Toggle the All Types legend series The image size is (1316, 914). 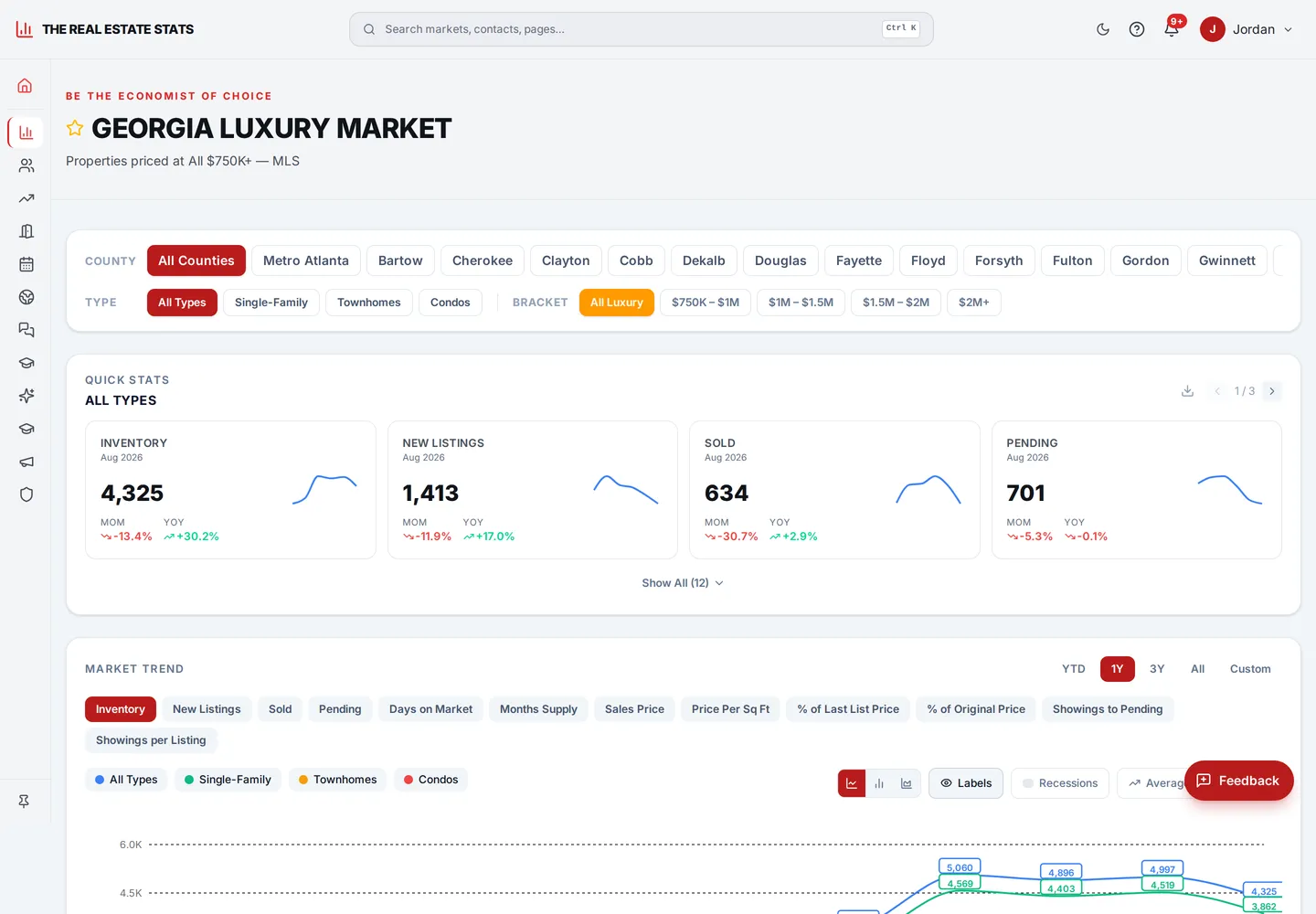(x=126, y=780)
